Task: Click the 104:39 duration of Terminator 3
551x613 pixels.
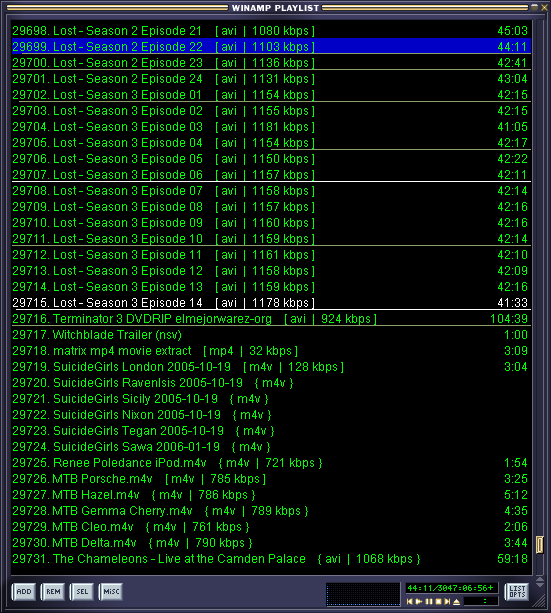Action: [x=509, y=319]
